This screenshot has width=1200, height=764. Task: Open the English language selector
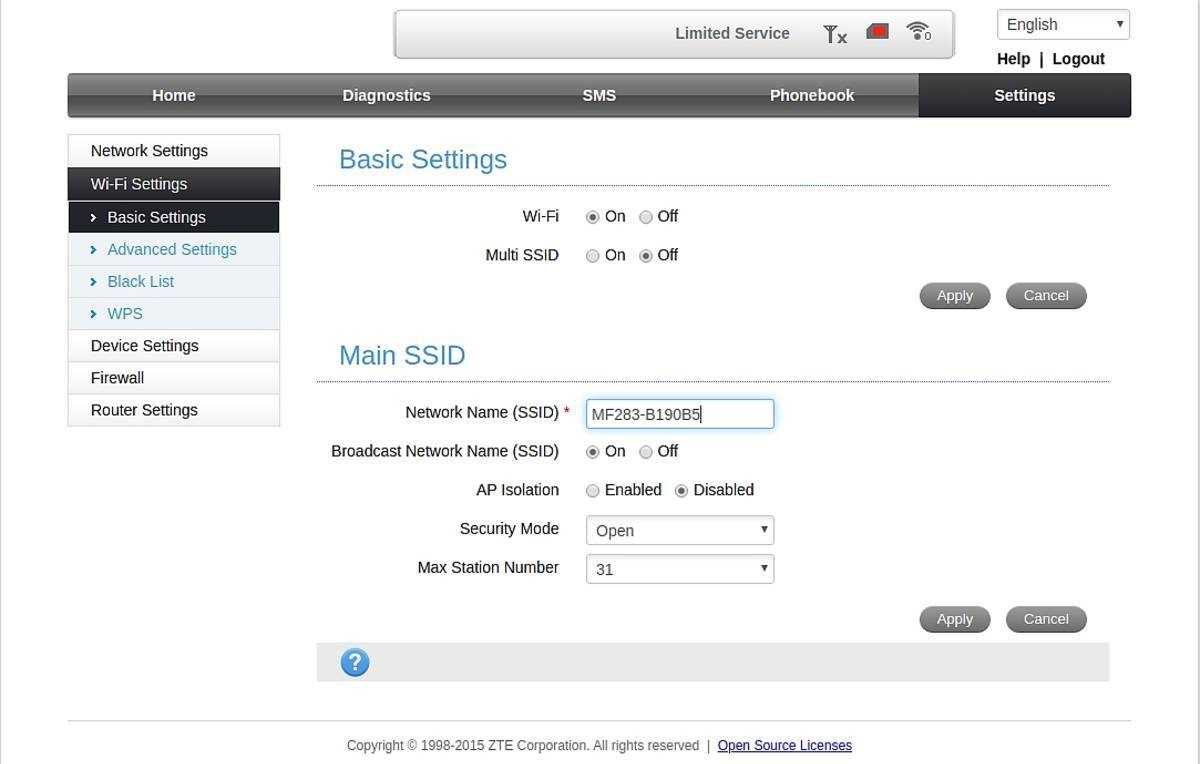pyautogui.click(x=1063, y=25)
